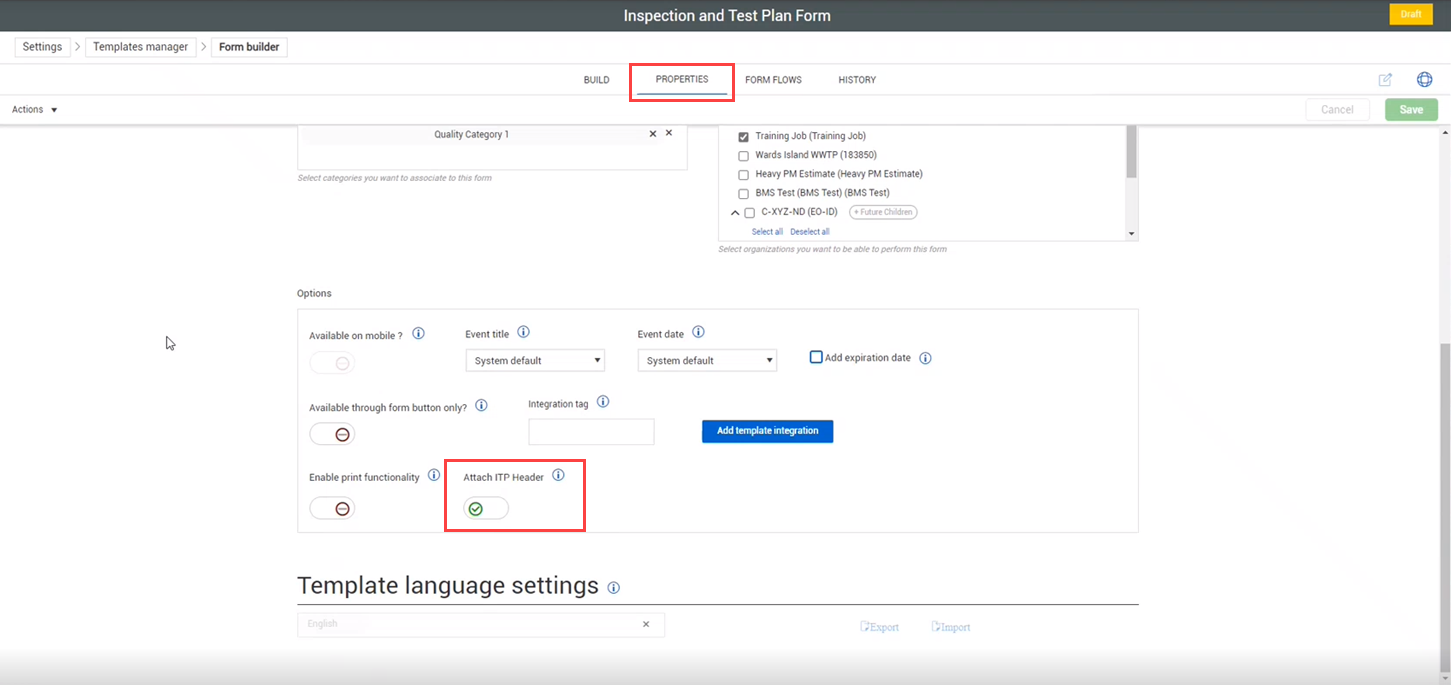1451x685 pixels.
Task: Click the Deselect all link
Action: (x=809, y=231)
